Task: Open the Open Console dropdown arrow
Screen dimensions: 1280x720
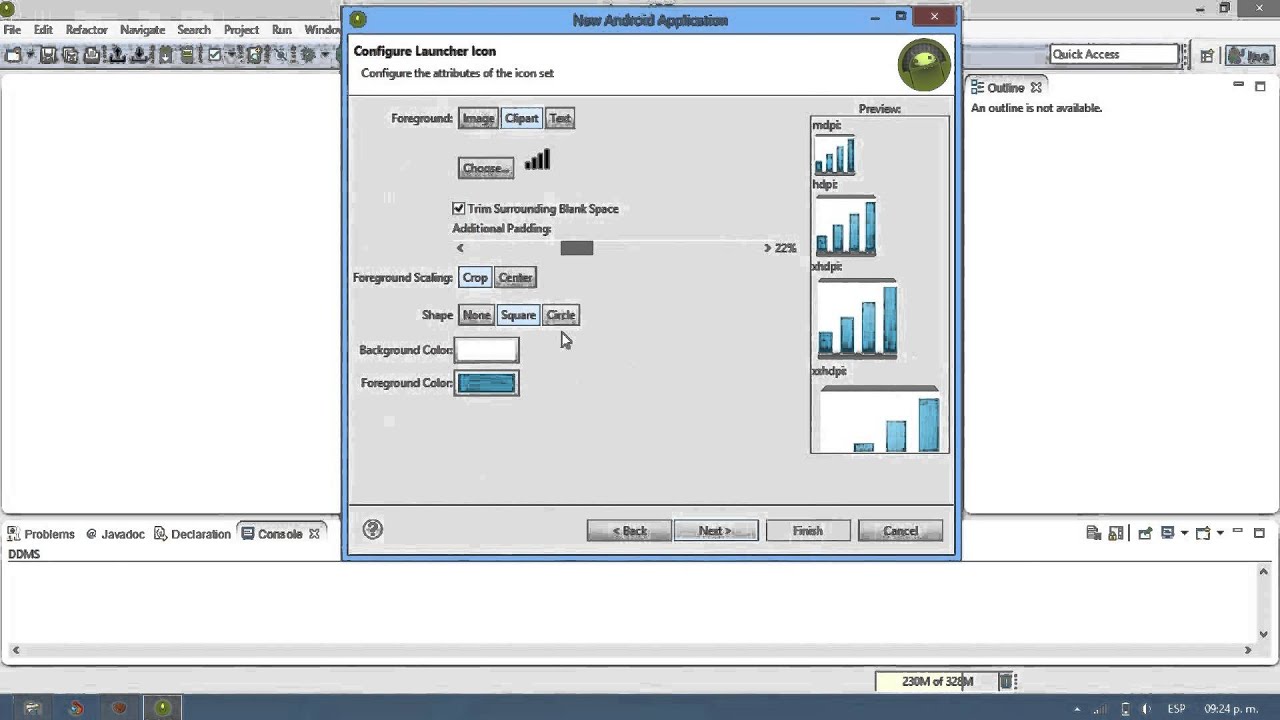Action: click(1220, 533)
